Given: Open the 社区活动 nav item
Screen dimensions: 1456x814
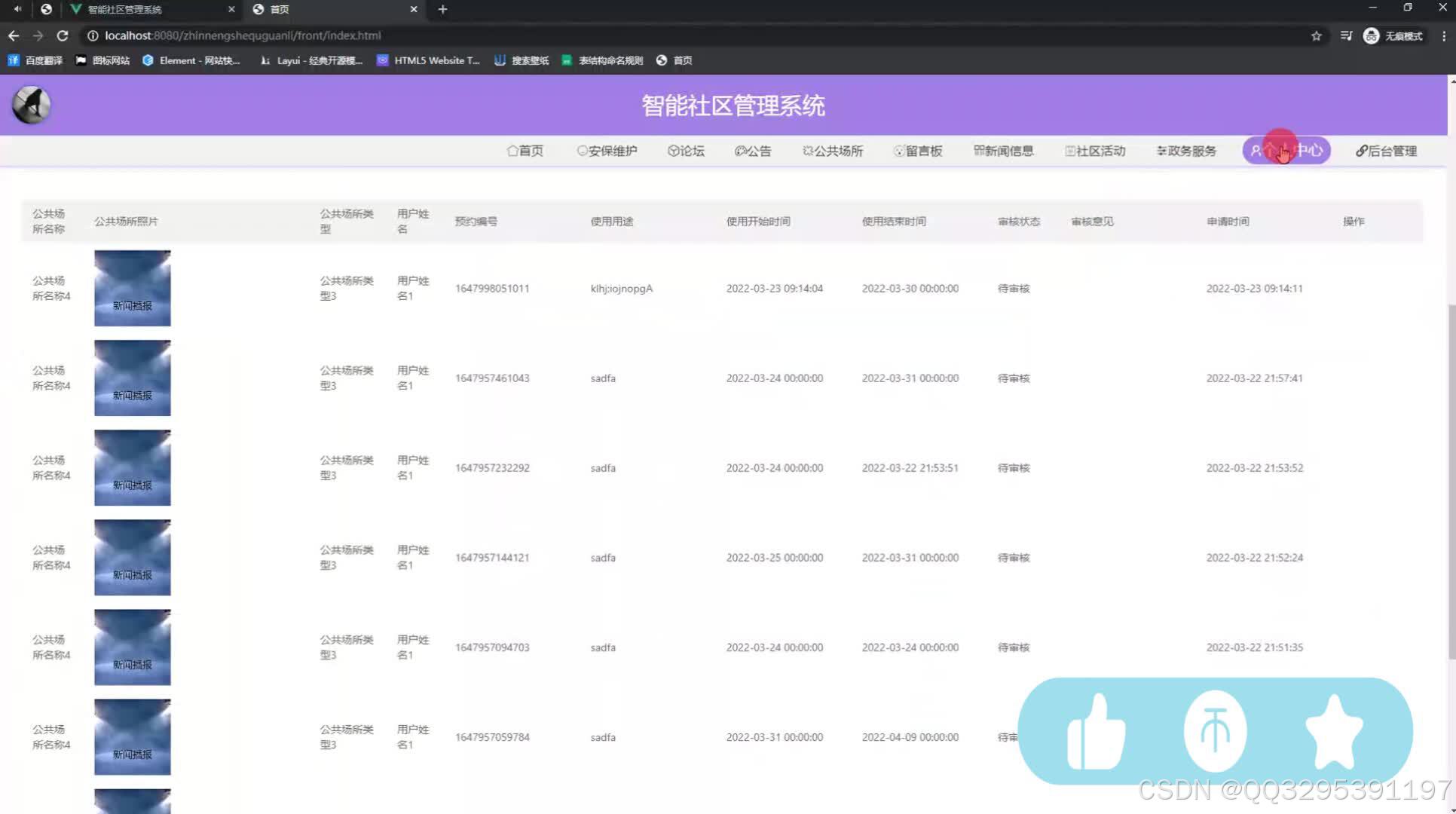Looking at the screenshot, I should [x=1095, y=151].
